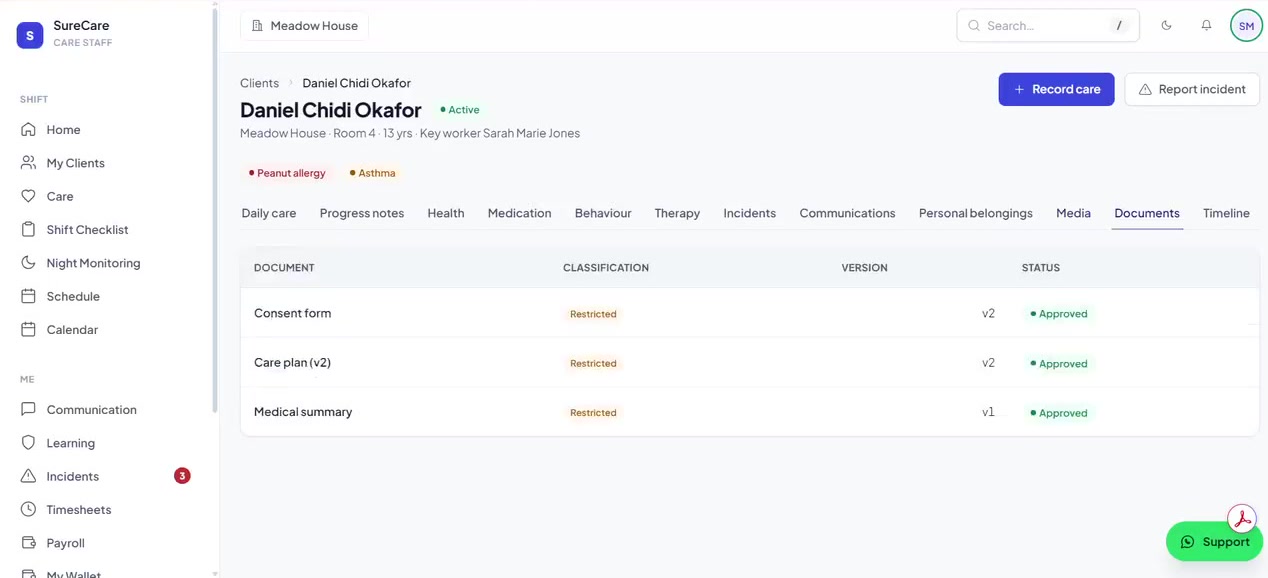Open the Timesheets clock icon
1268x578 pixels.
(x=28, y=510)
